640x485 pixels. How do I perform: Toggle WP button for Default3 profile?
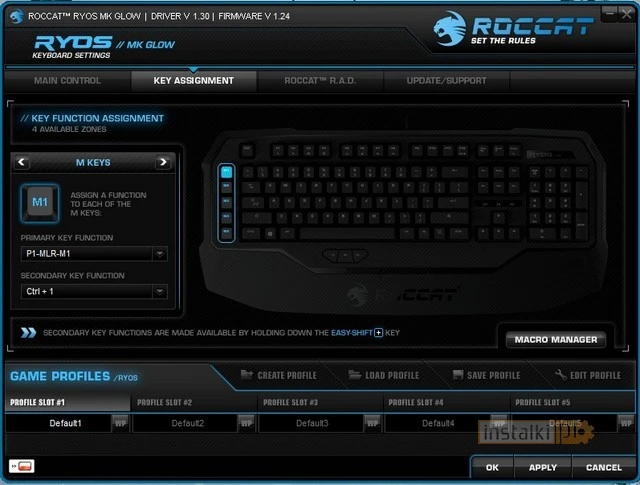point(372,423)
